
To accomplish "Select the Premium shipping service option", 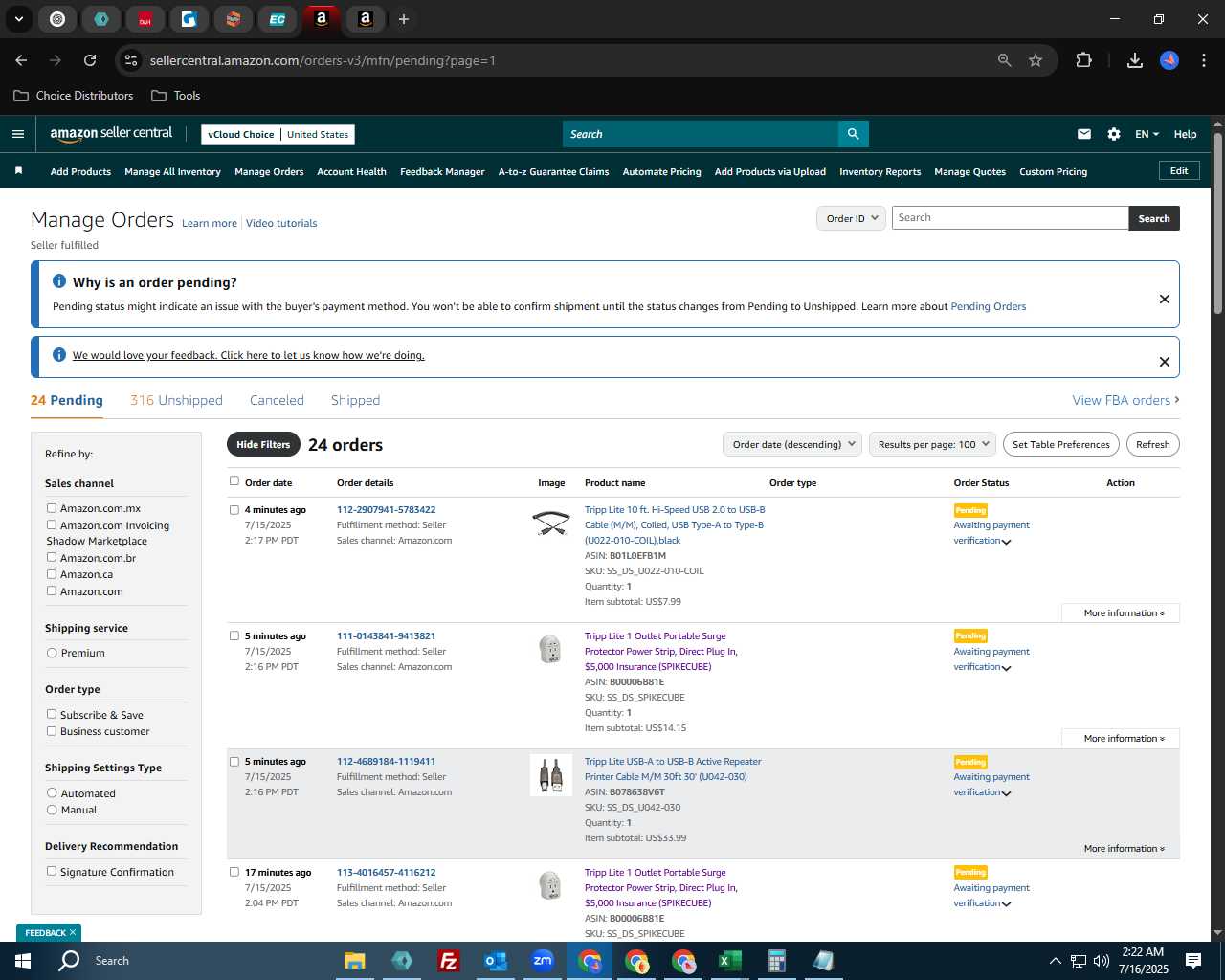I will 52,653.
